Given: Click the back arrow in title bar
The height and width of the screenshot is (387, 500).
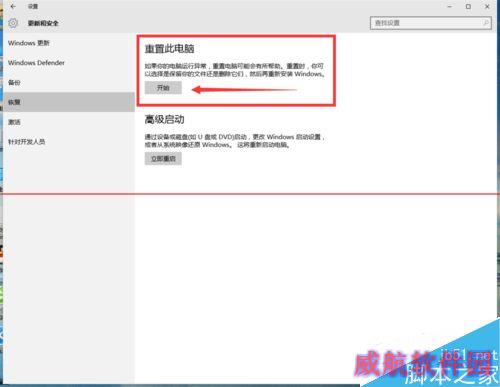Looking at the screenshot, I should 13,6.
